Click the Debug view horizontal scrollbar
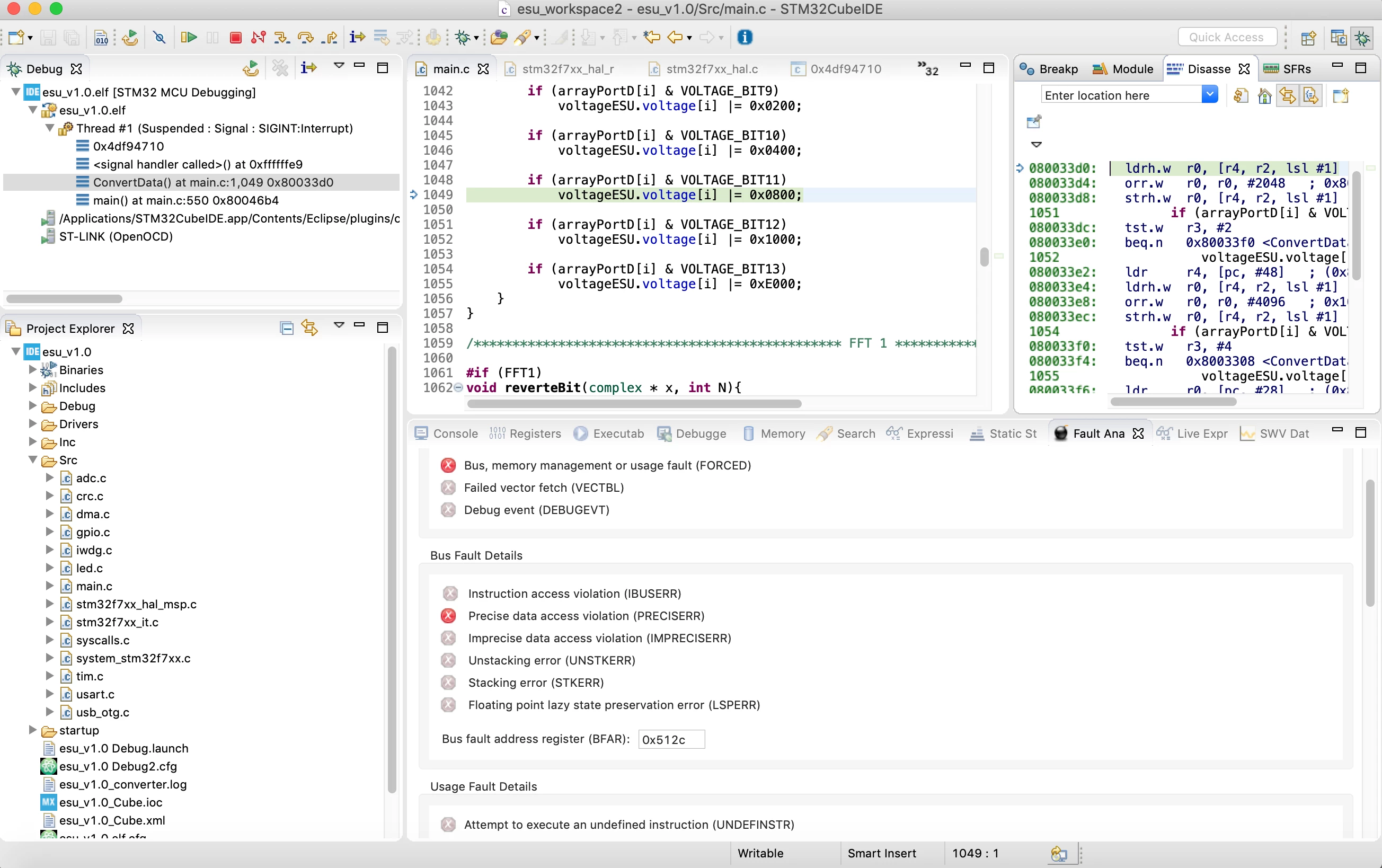This screenshot has height=868, width=1382. coord(64,298)
